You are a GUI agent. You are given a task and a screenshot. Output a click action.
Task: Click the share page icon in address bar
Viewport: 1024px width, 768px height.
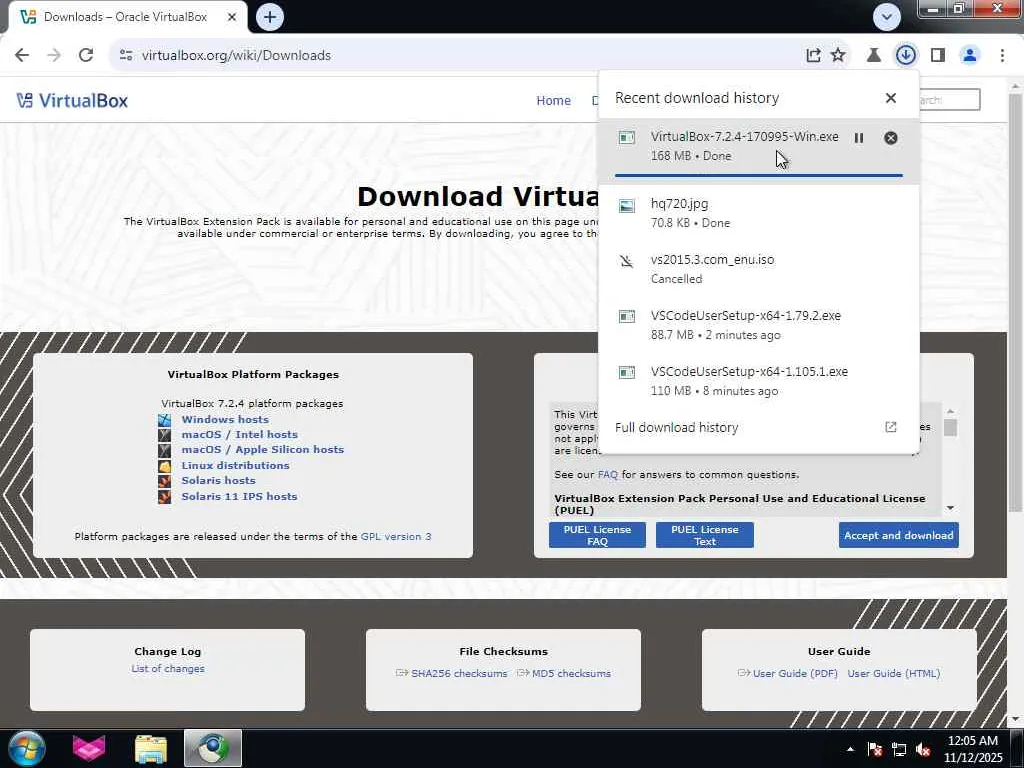tap(813, 56)
